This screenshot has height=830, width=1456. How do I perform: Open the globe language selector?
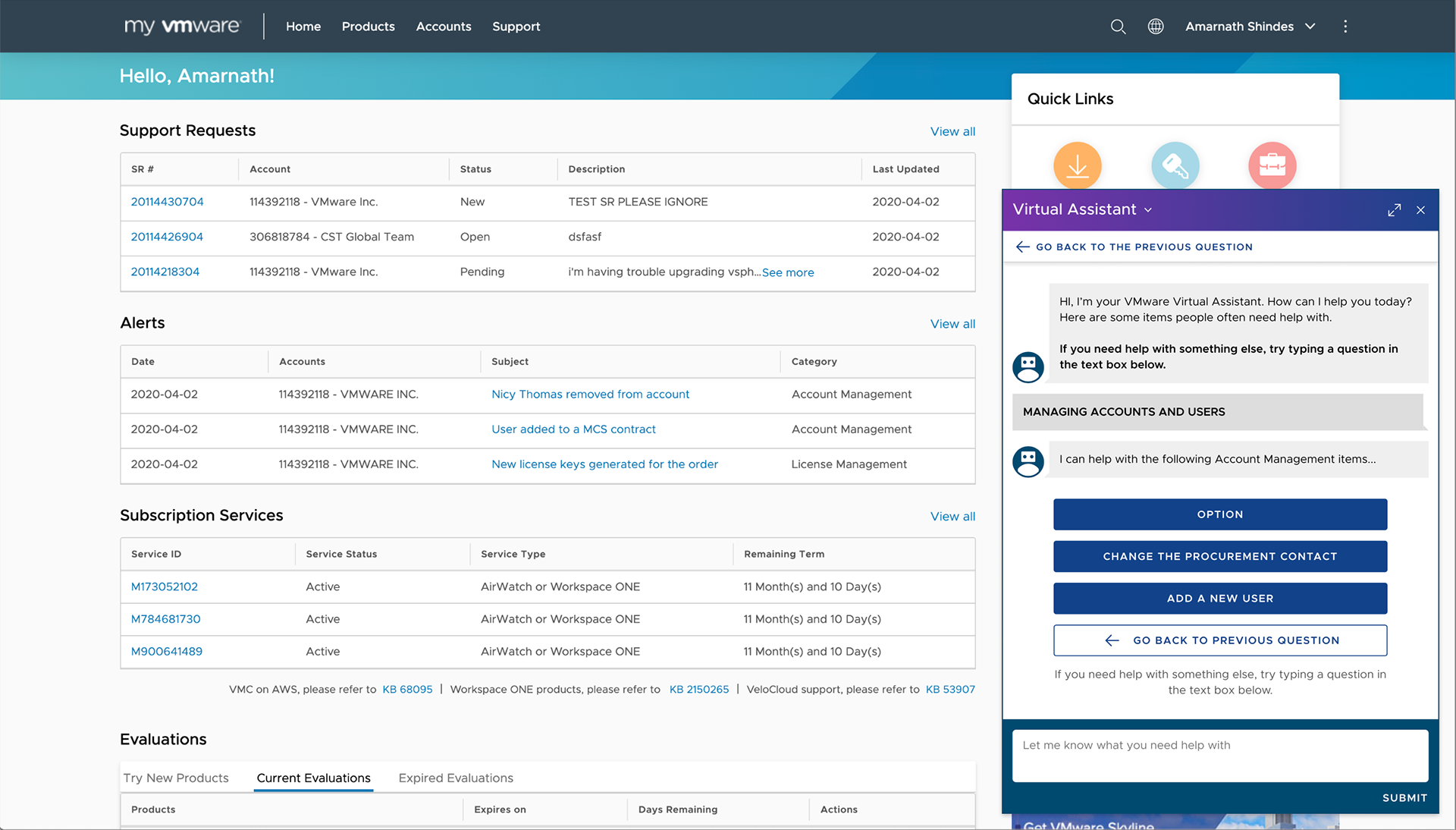point(1156,27)
